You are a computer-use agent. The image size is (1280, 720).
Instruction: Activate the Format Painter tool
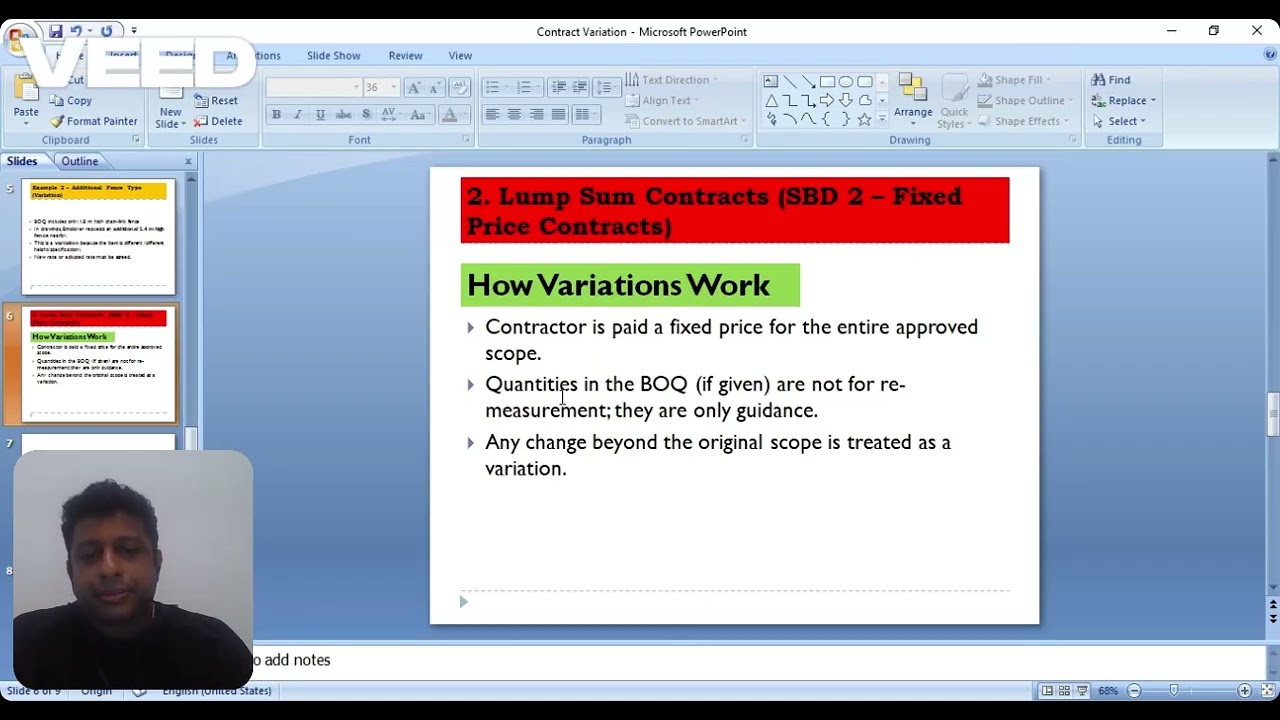pos(93,121)
